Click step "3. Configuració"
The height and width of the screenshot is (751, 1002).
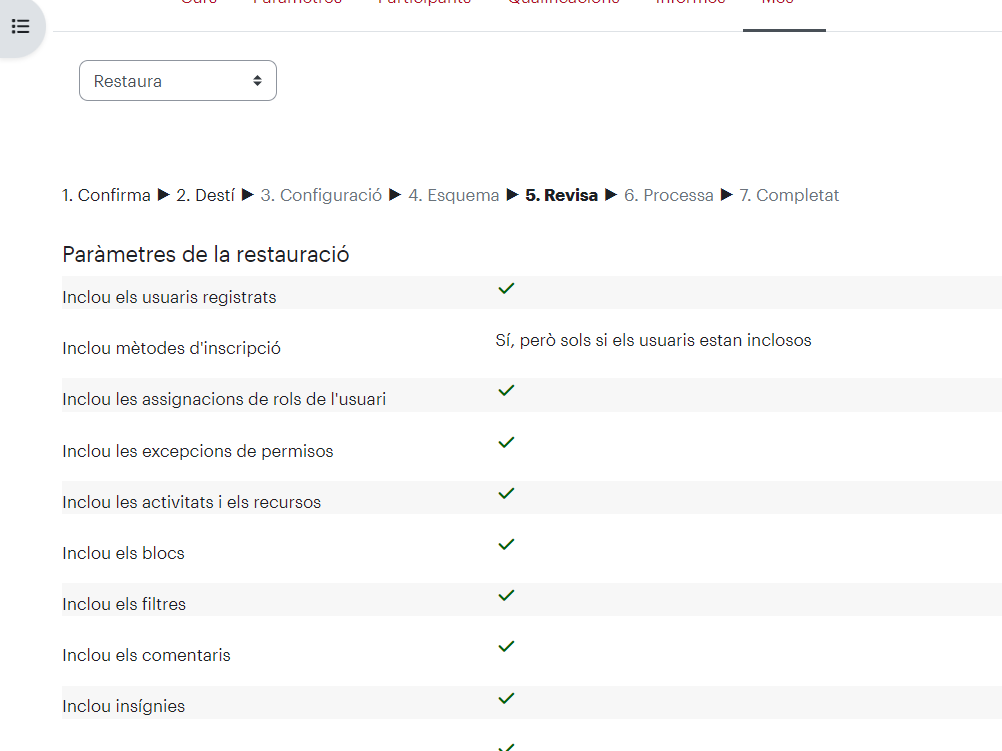pos(321,195)
